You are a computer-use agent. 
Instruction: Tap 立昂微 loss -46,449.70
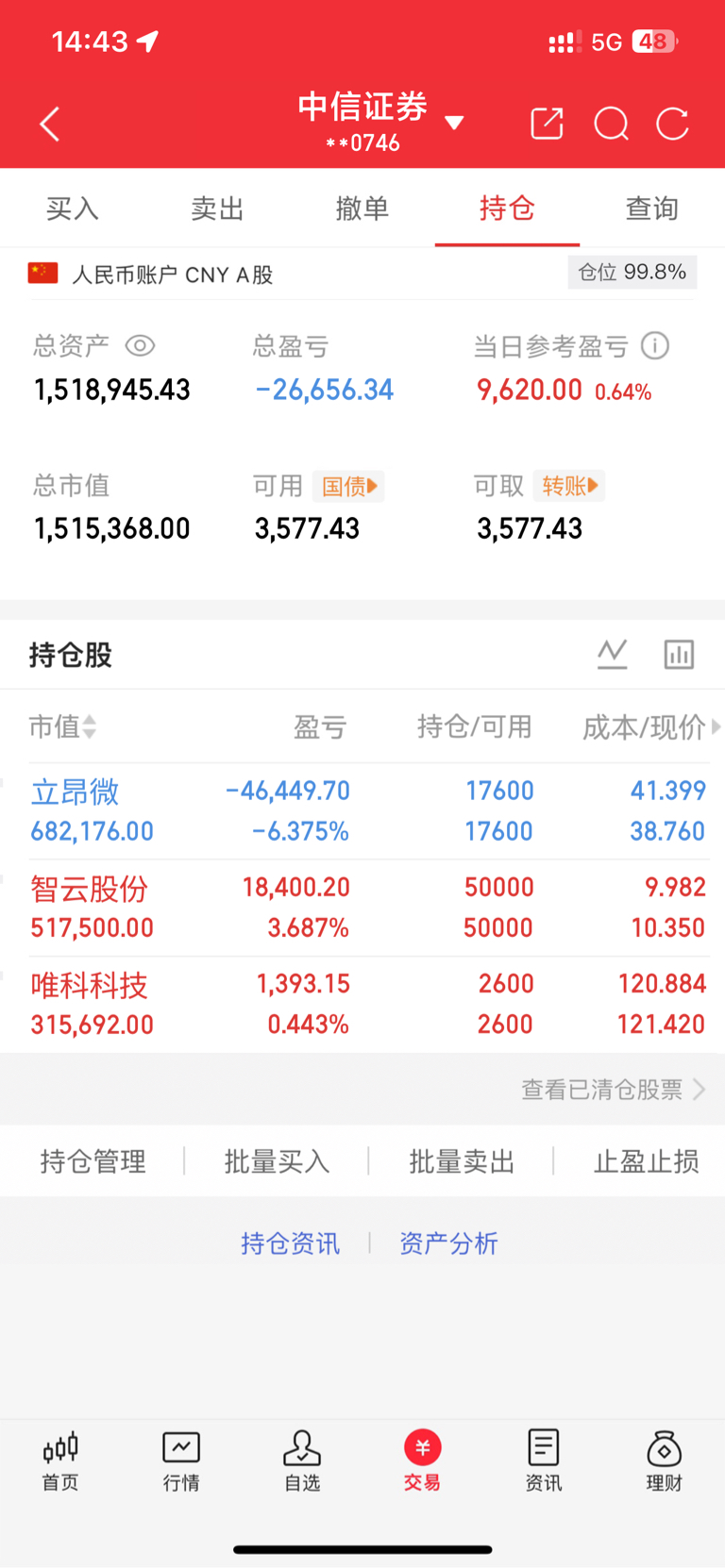click(288, 791)
